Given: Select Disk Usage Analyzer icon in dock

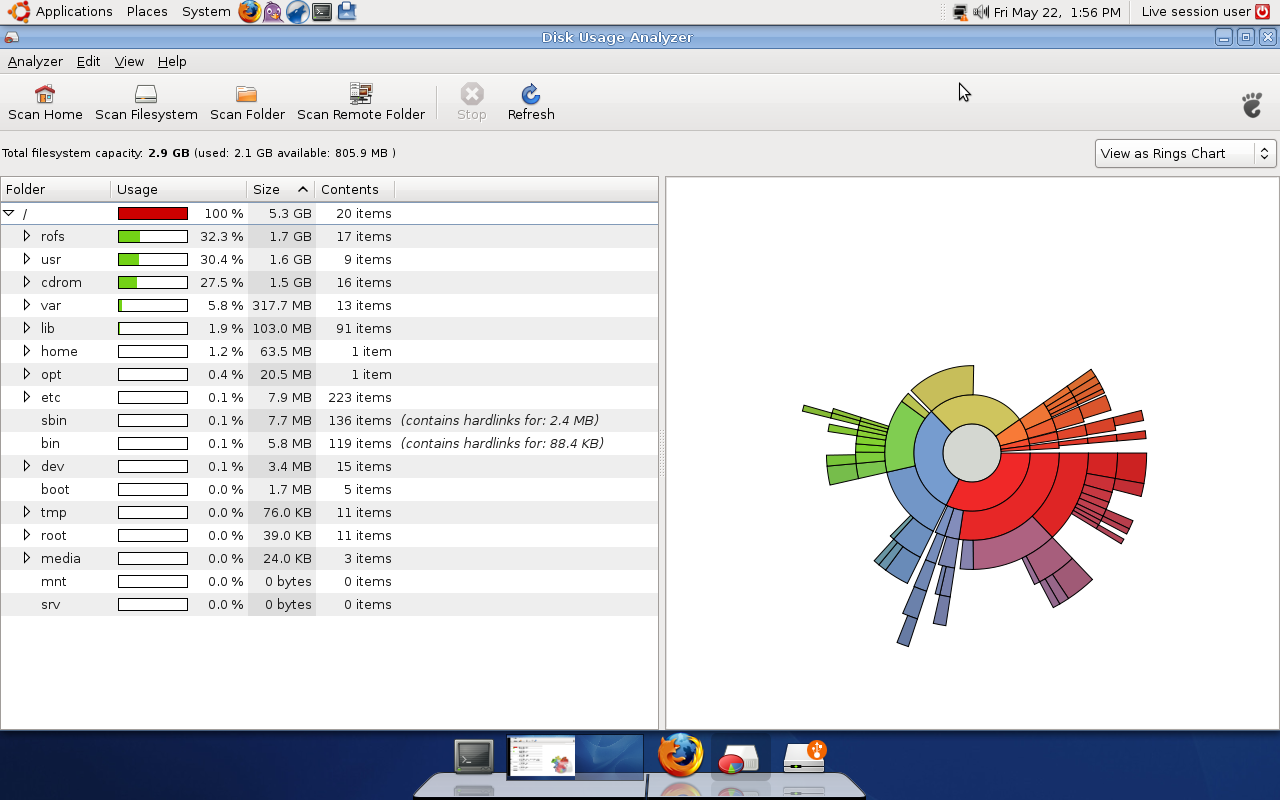Looking at the screenshot, I should pos(740,758).
